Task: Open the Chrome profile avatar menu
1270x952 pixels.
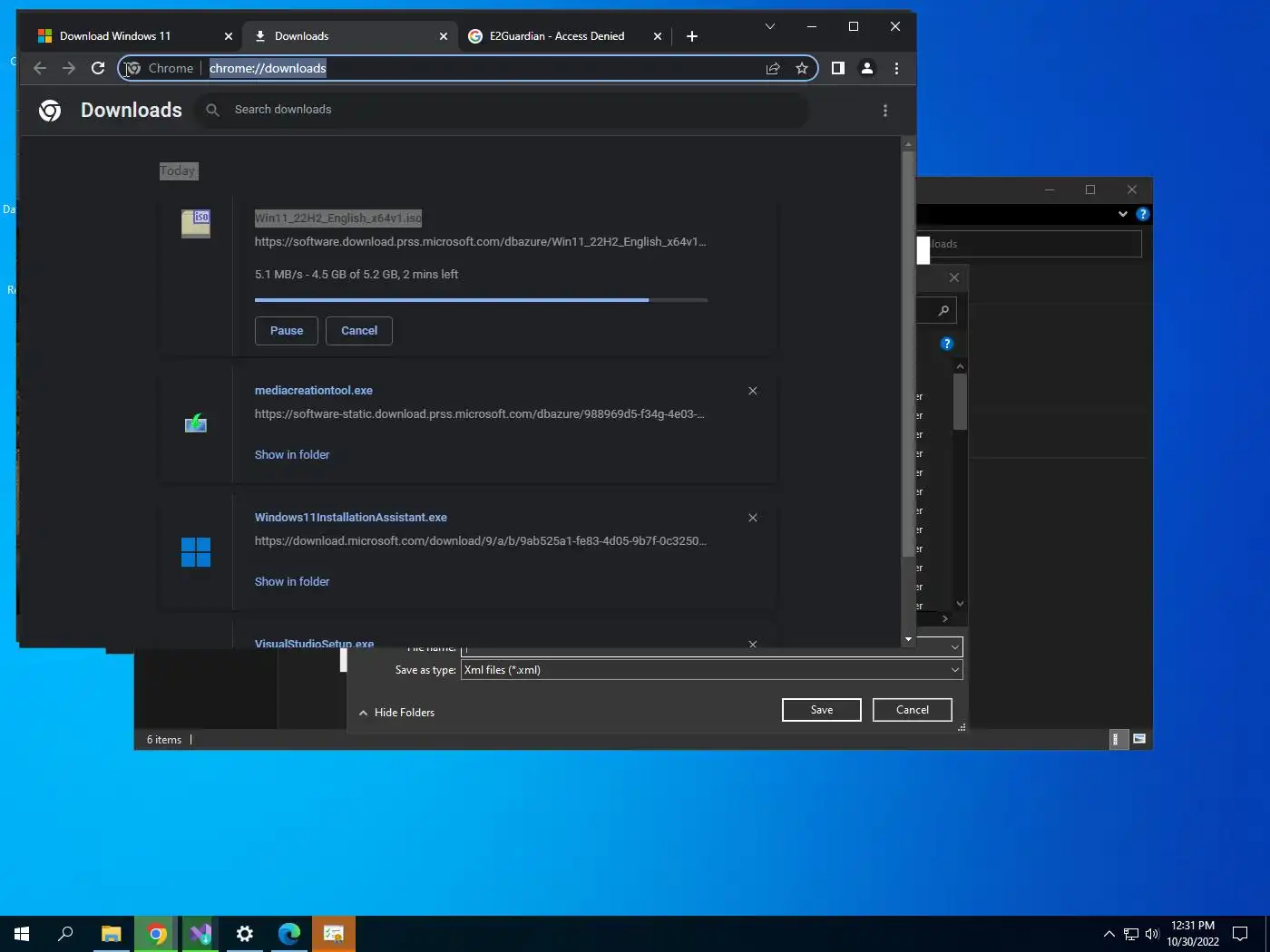Action: [867, 68]
